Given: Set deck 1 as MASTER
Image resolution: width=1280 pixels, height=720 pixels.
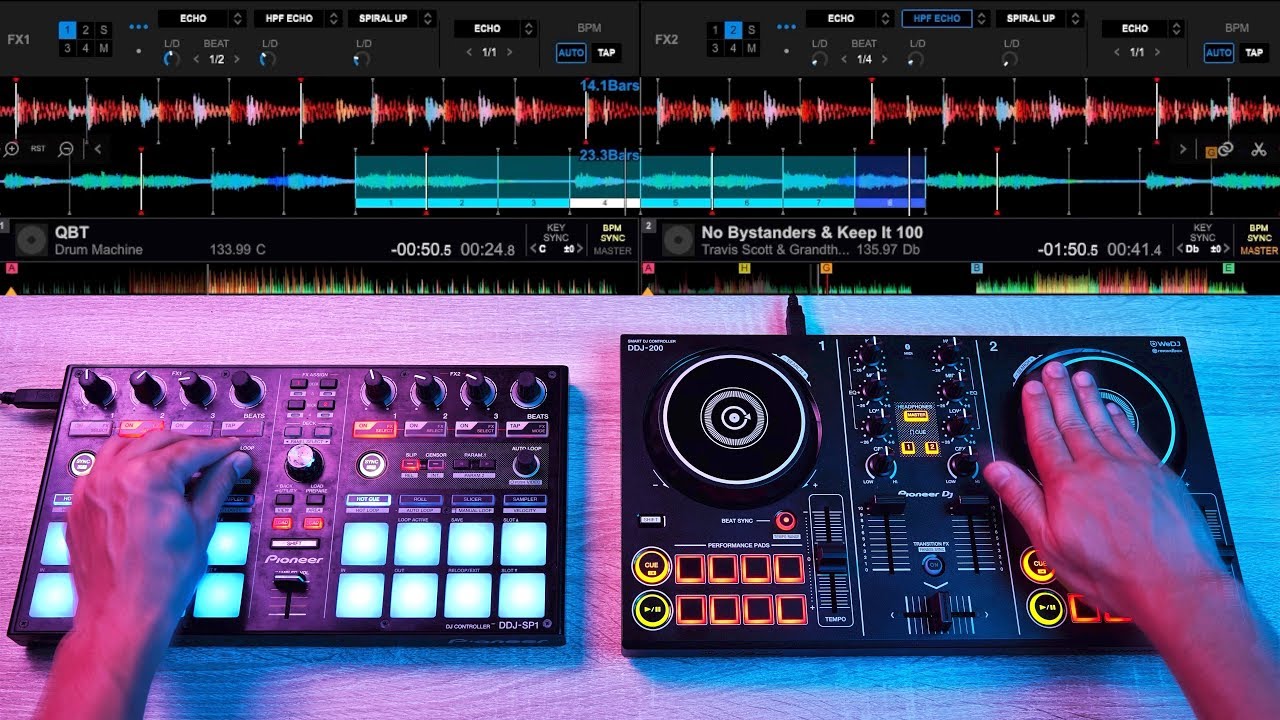Looking at the screenshot, I should tap(612, 251).
